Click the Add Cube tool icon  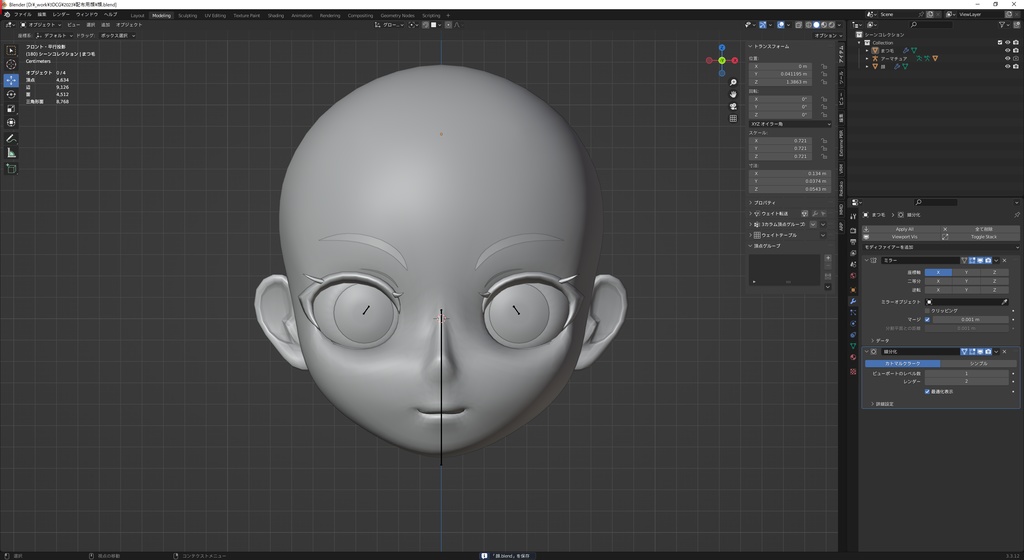(x=11, y=168)
